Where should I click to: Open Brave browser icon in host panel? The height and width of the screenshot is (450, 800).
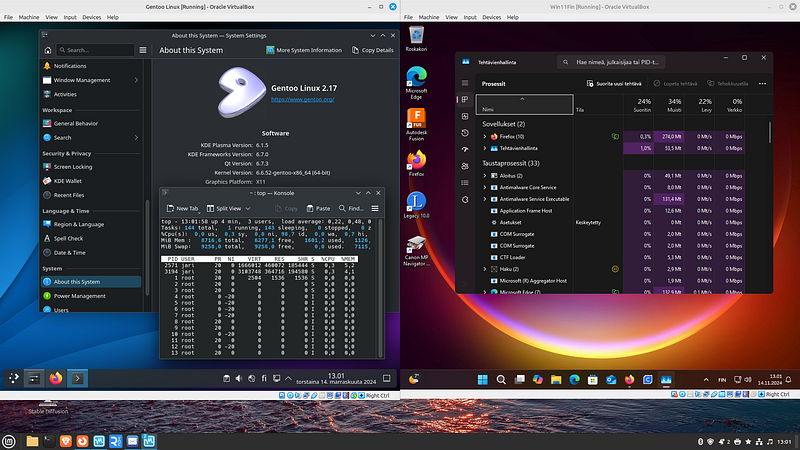[66, 441]
